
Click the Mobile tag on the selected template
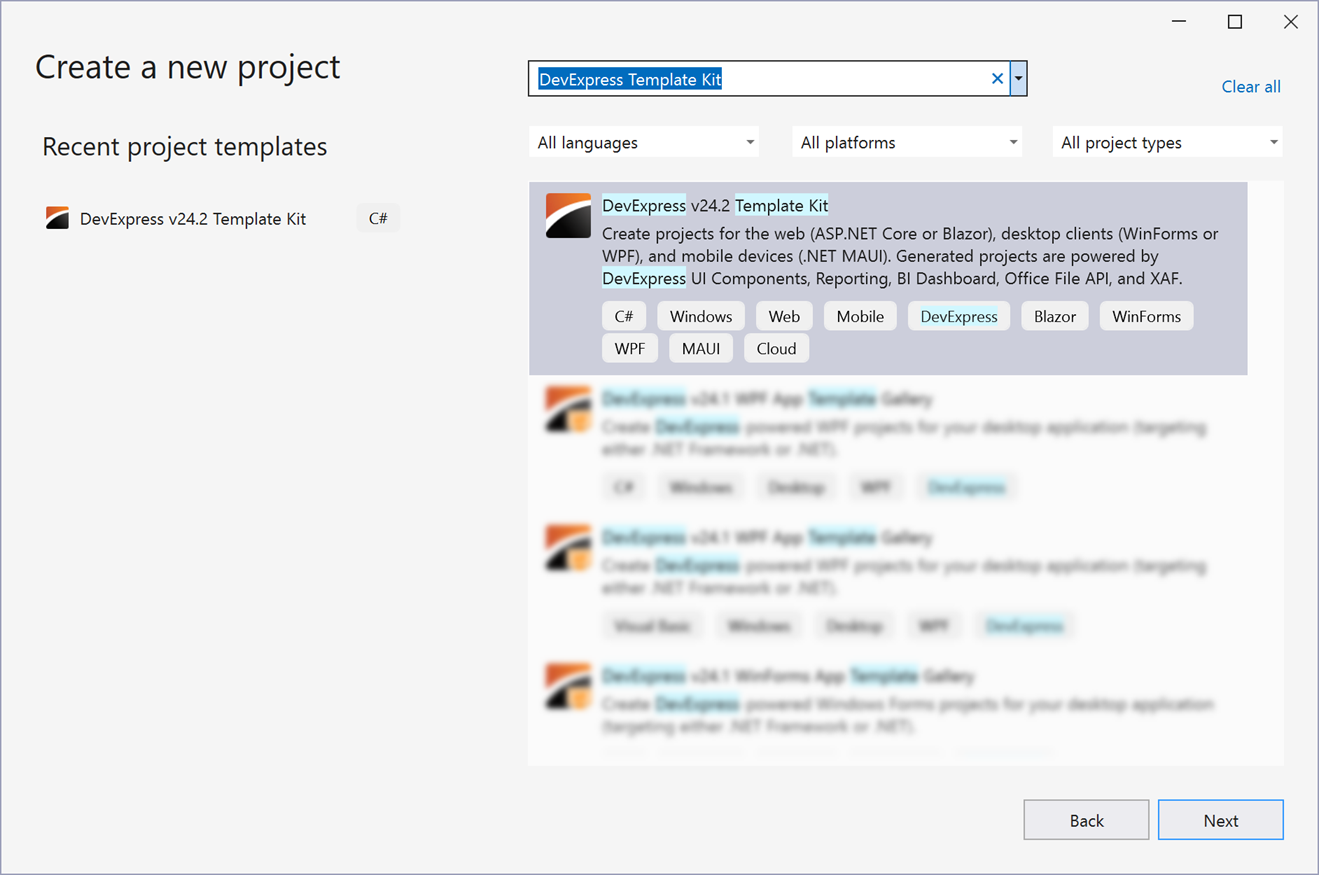point(860,316)
